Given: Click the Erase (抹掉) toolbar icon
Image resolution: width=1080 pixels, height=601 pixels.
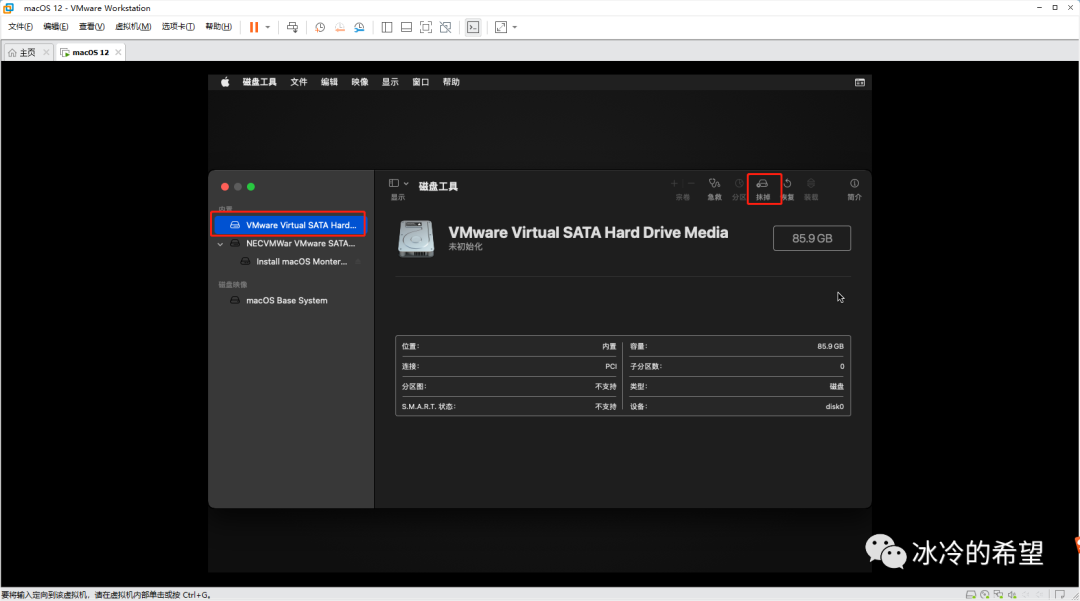Looking at the screenshot, I should [762, 184].
